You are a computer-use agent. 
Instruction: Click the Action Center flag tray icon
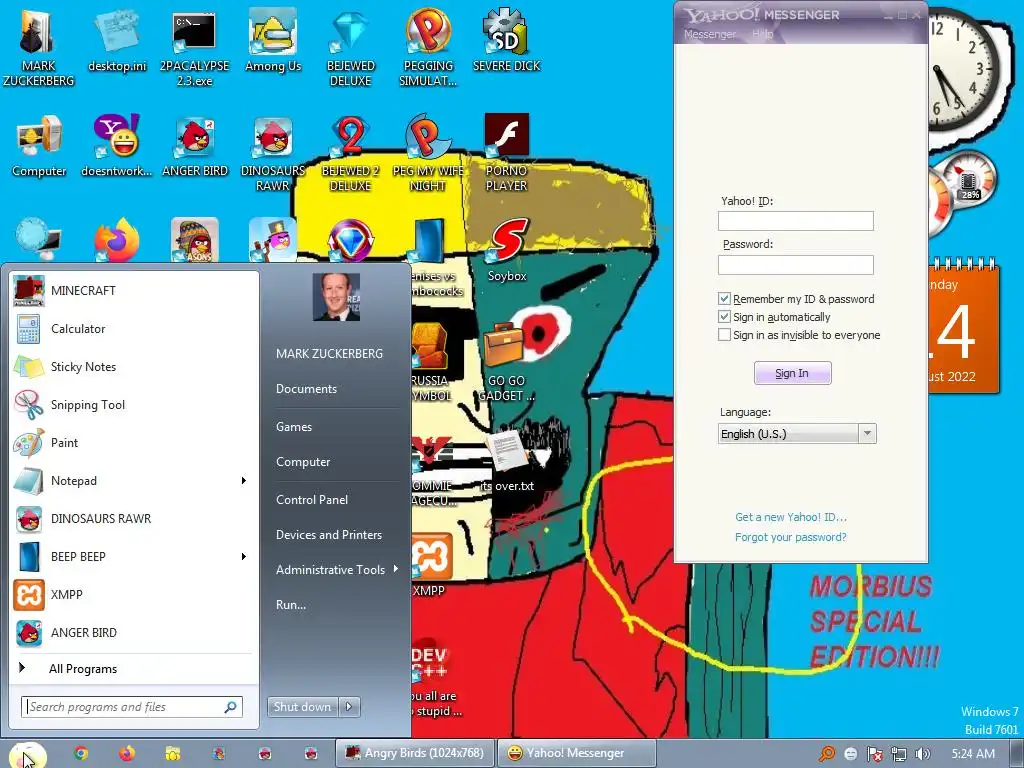pyautogui.click(x=874, y=754)
